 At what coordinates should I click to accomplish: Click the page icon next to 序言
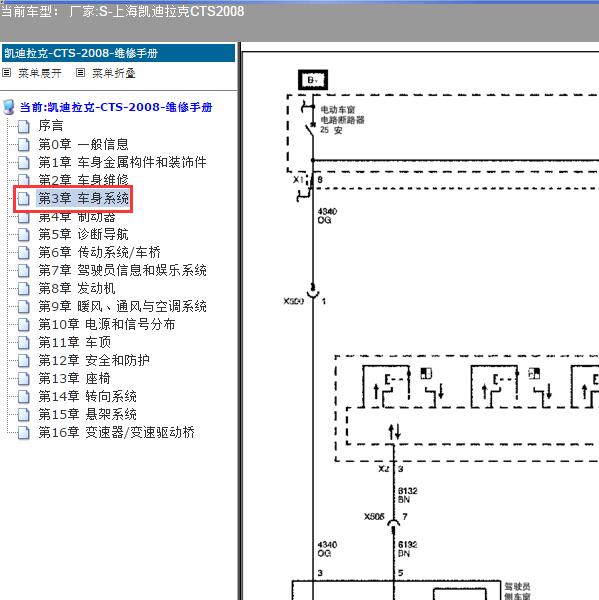coord(24,126)
